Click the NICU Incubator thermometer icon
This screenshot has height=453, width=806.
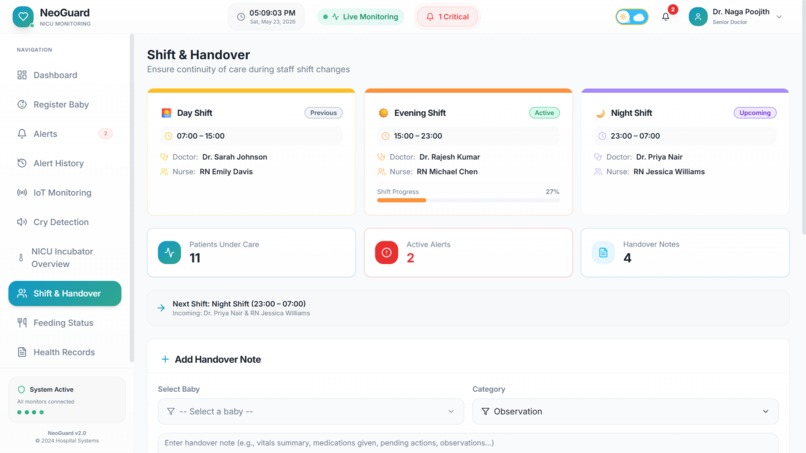21,258
